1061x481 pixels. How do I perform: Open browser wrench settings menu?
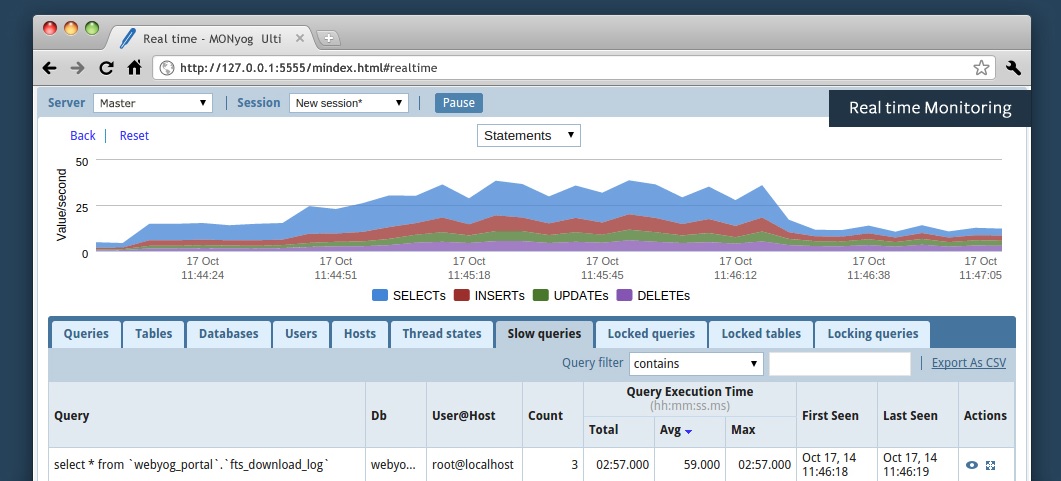[1013, 68]
